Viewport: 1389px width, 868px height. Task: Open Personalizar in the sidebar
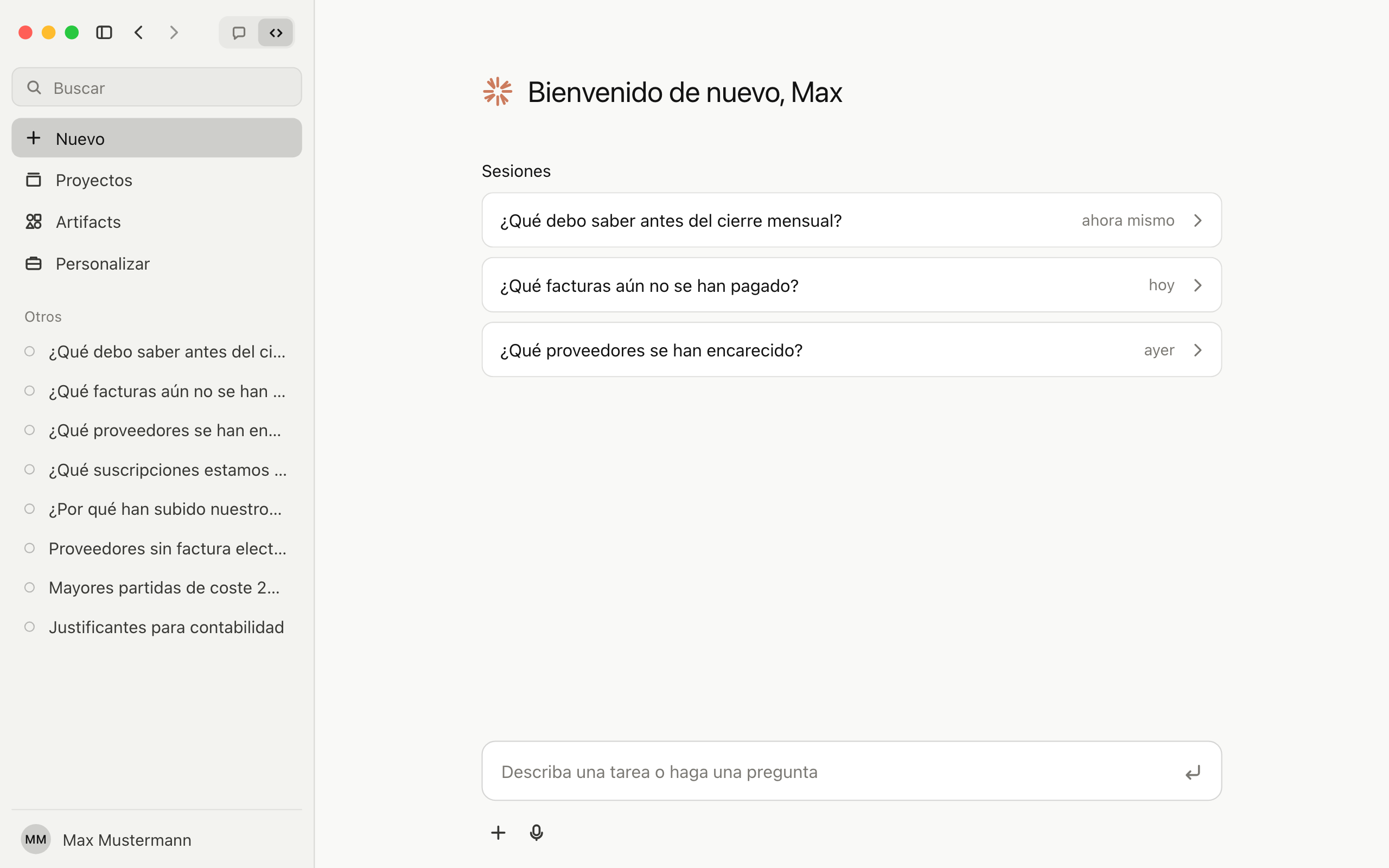tap(157, 264)
